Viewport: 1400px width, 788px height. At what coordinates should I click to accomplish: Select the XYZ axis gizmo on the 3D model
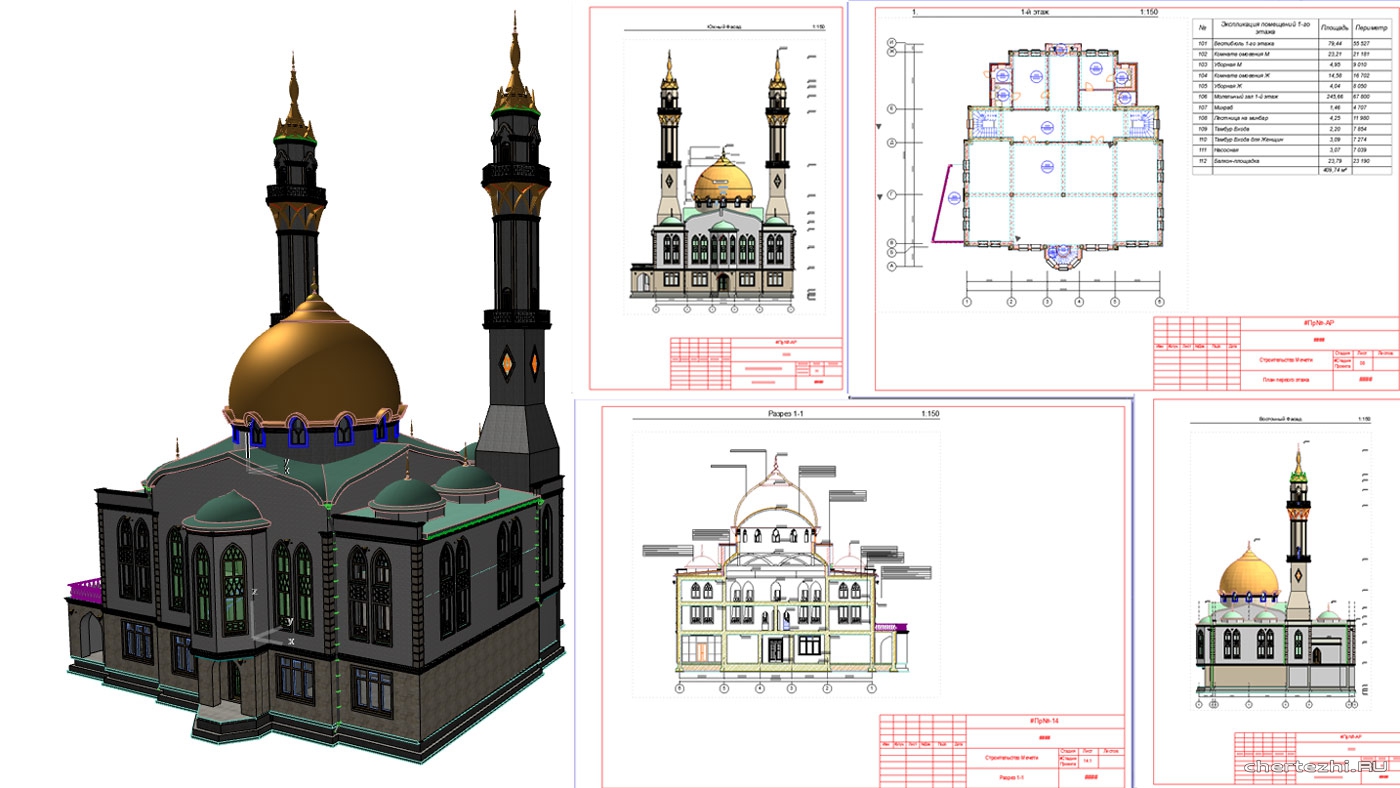(270, 622)
